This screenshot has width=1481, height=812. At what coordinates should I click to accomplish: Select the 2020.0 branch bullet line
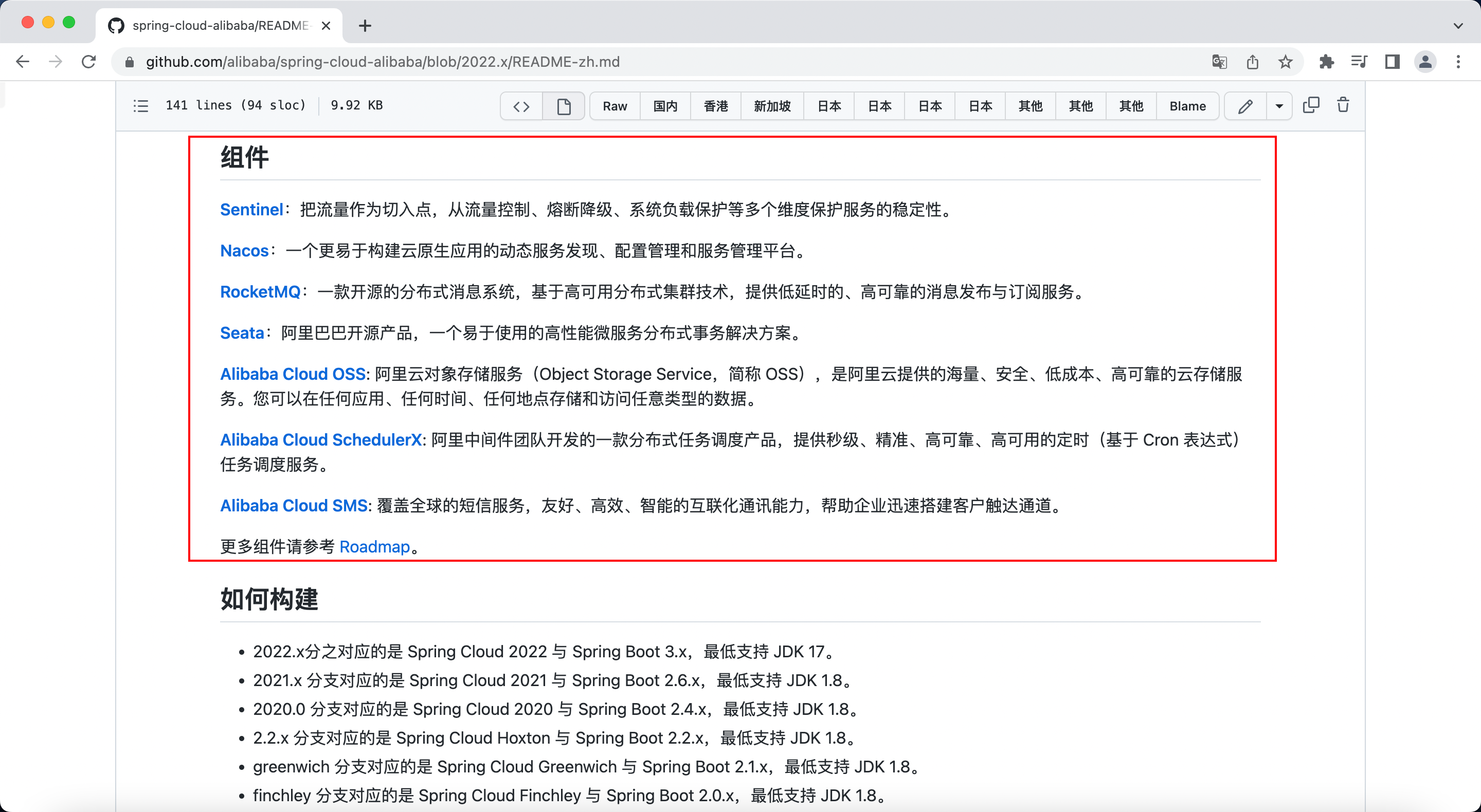tap(557, 709)
